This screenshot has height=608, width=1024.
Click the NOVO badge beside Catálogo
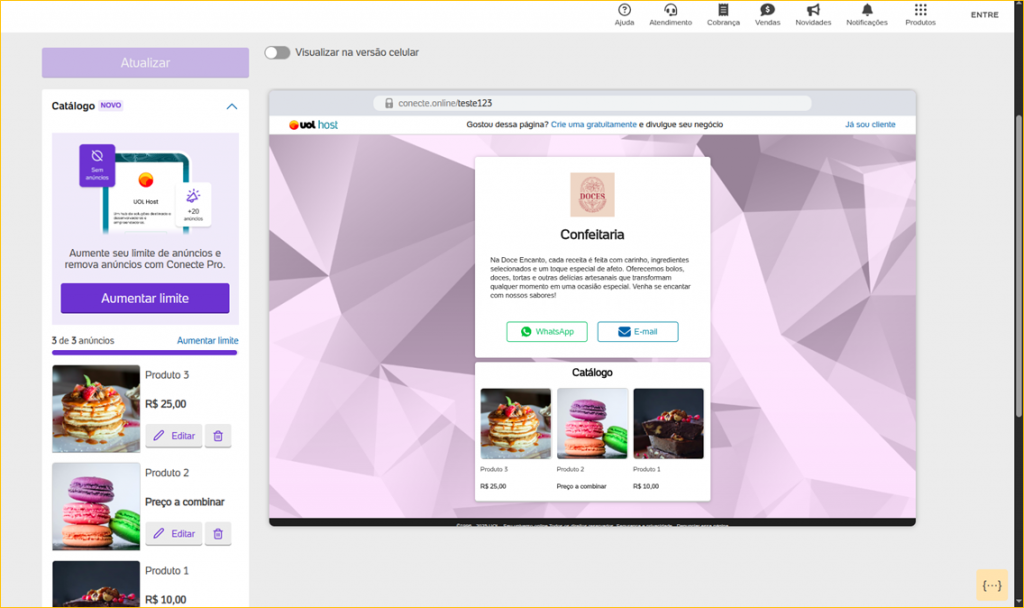[110, 105]
